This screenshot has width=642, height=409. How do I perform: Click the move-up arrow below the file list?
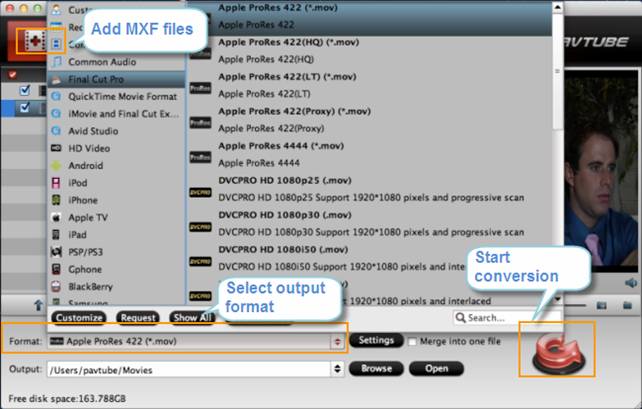pyautogui.click(x=38, y=305)
